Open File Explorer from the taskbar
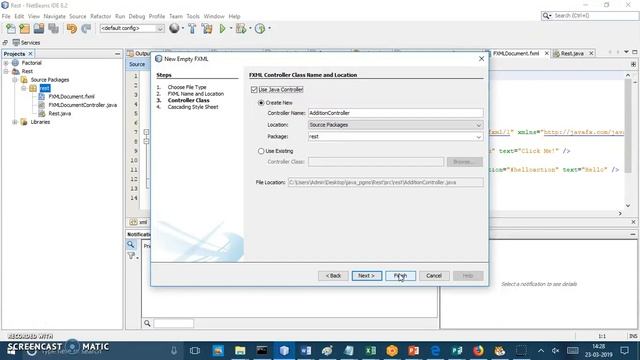The image size is (640, 360). pyautogui.click(x=240, y=350)
